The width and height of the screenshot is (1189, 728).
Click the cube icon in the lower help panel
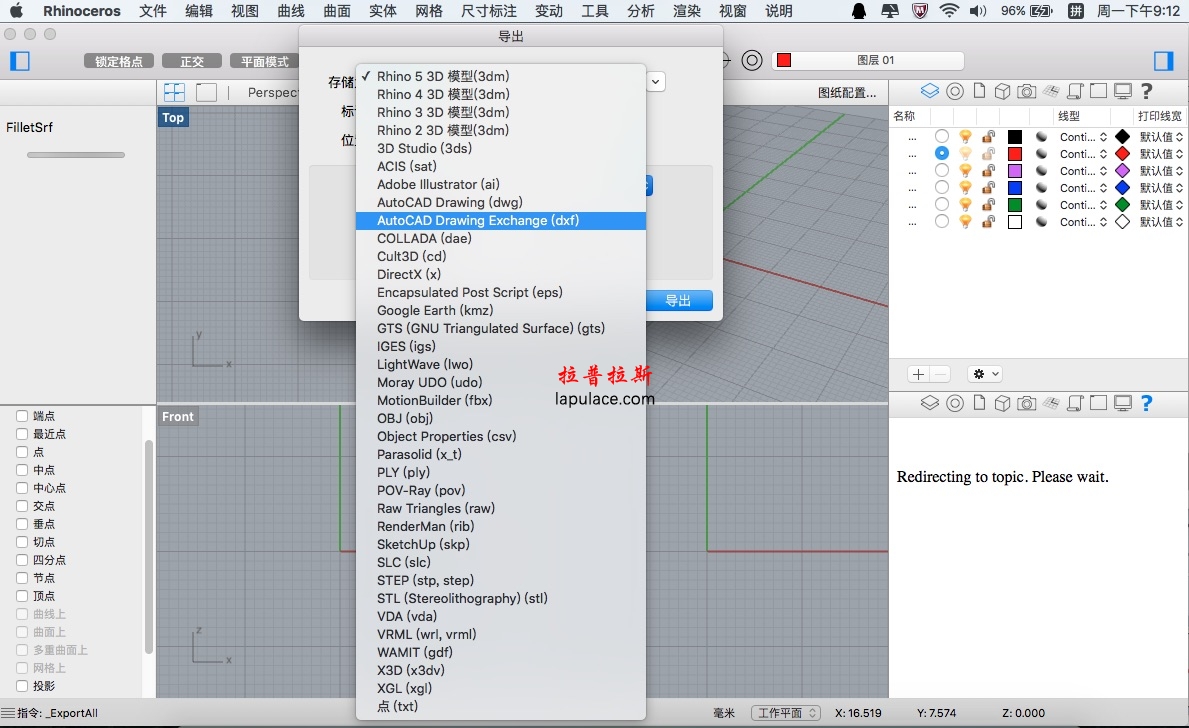pyautogui.click(x=1002, y=403)
